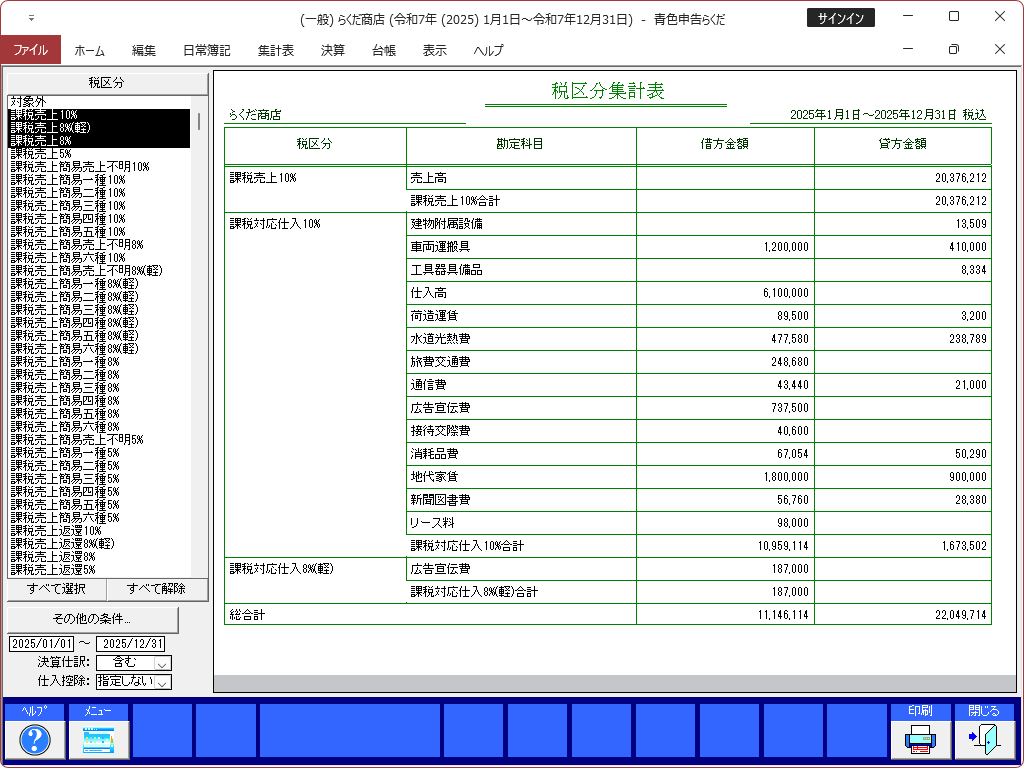Expand the 決算仕訳 dropdown
Screen dimensions: 1024x768
tap(163, 663)
